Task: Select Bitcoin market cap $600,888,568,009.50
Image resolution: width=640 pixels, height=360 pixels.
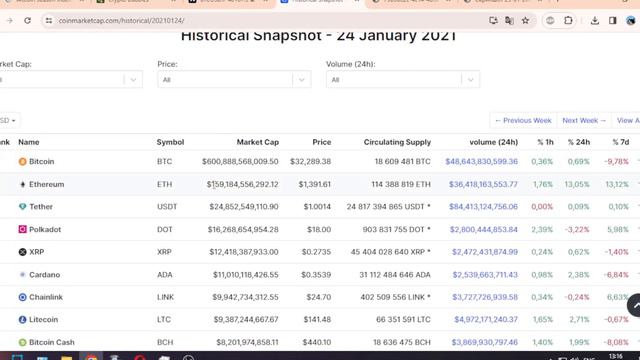Action: 240,162
